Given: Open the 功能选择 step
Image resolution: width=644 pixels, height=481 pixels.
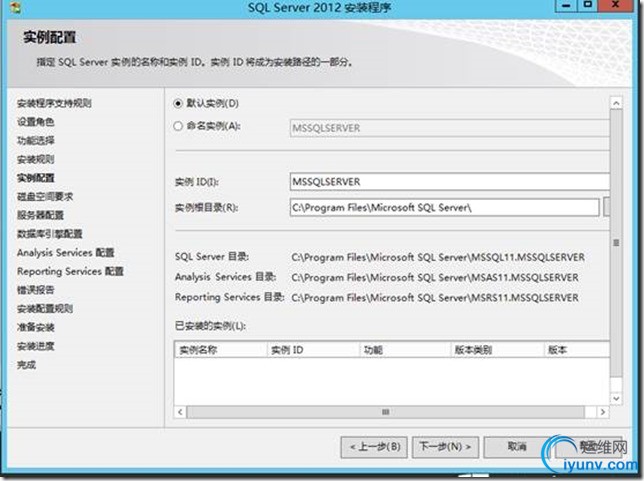Looking at the screenshot, I should click(x=35, y=140).
